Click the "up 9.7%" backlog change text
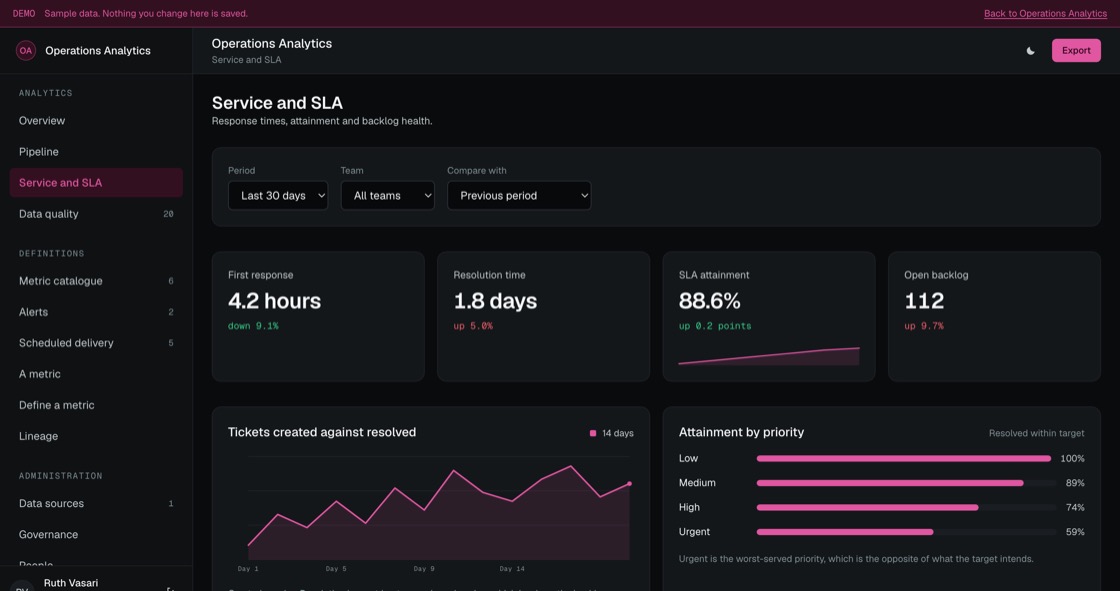Image resolution: width=1120 pixels, height=591 pixels. [924, 326]
